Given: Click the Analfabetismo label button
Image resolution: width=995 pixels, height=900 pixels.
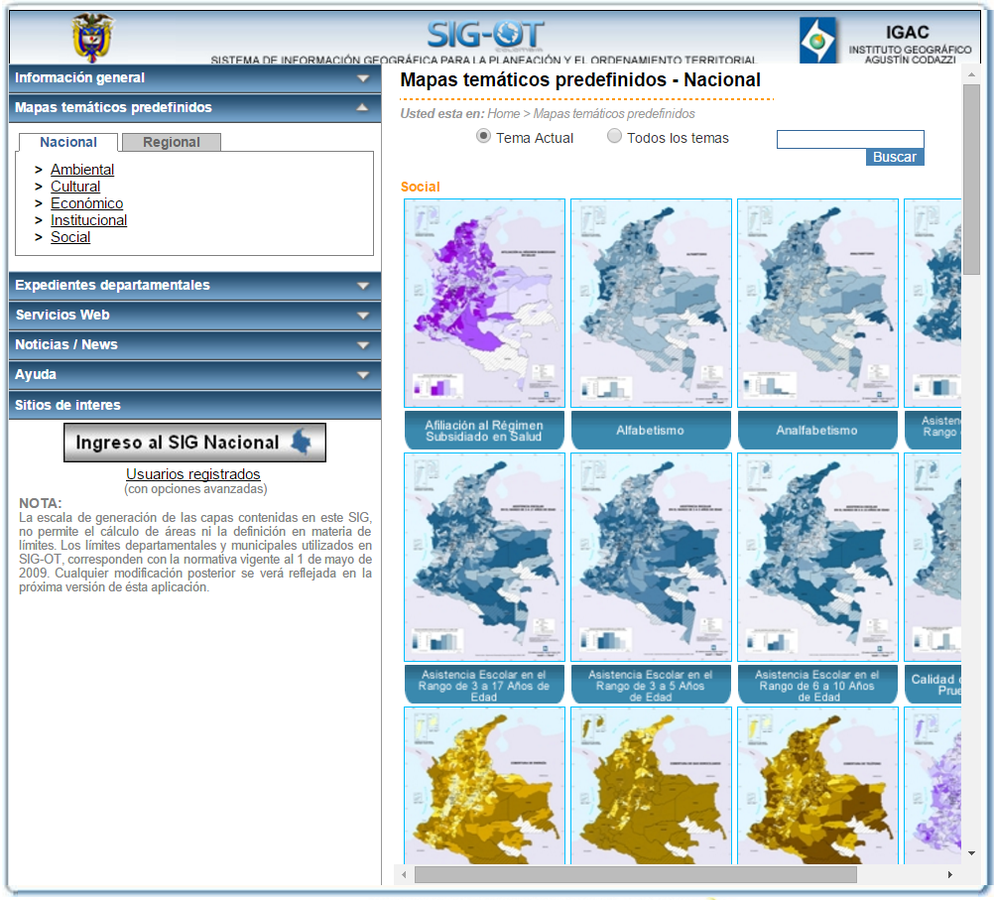Looking at the screenshot, I should tap(818, 430).
